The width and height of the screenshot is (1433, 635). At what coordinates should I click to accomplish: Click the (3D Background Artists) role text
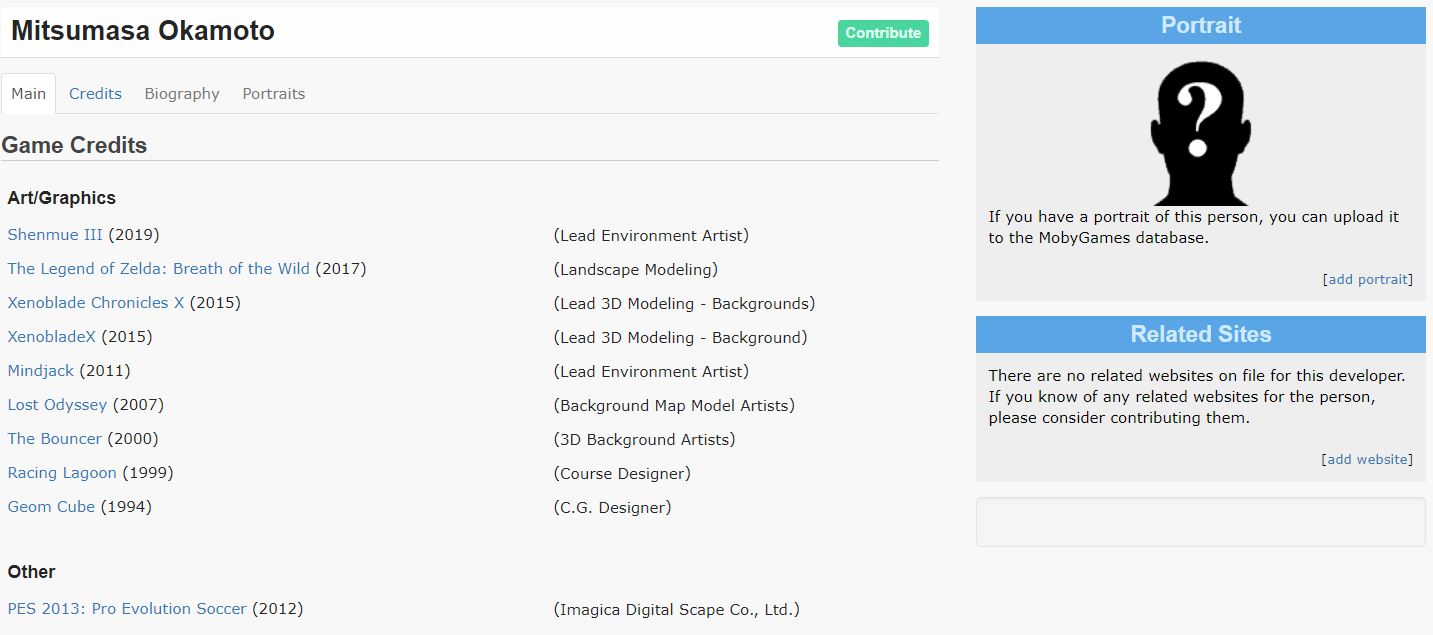[x=644, y=440]
